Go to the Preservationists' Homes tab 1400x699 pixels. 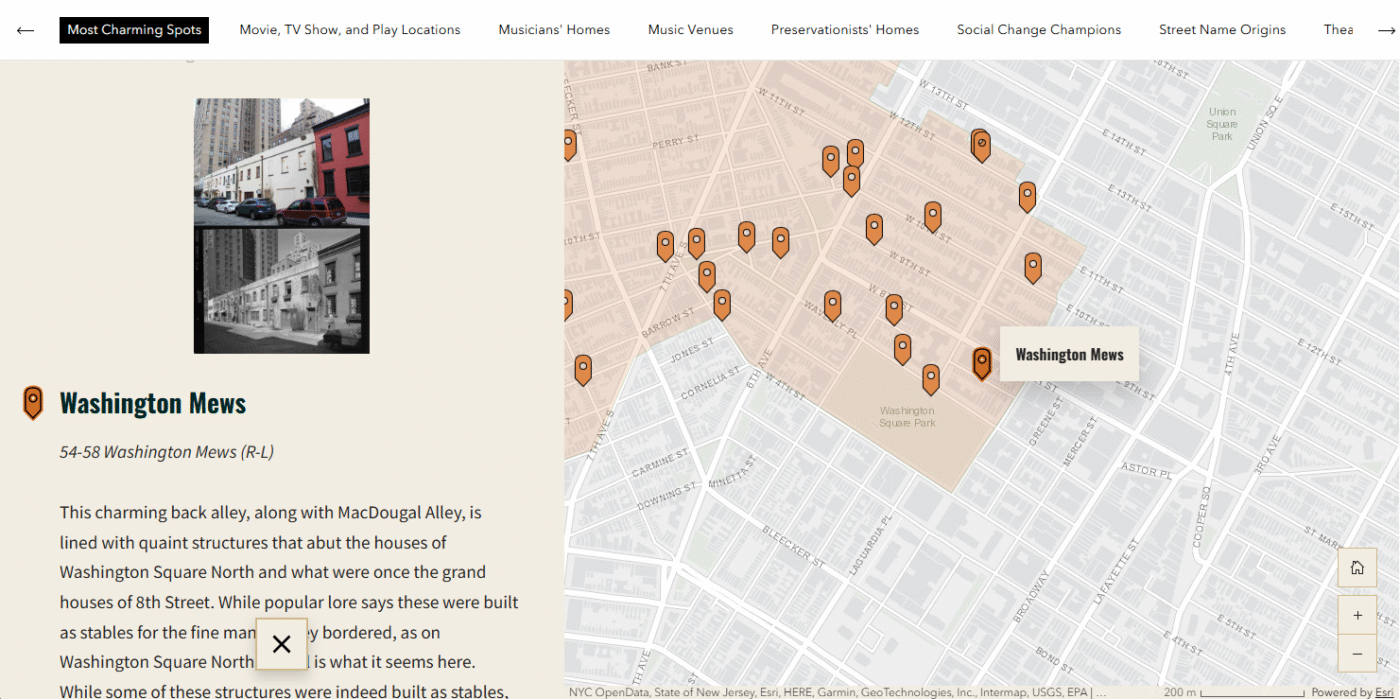click(845, 30)
